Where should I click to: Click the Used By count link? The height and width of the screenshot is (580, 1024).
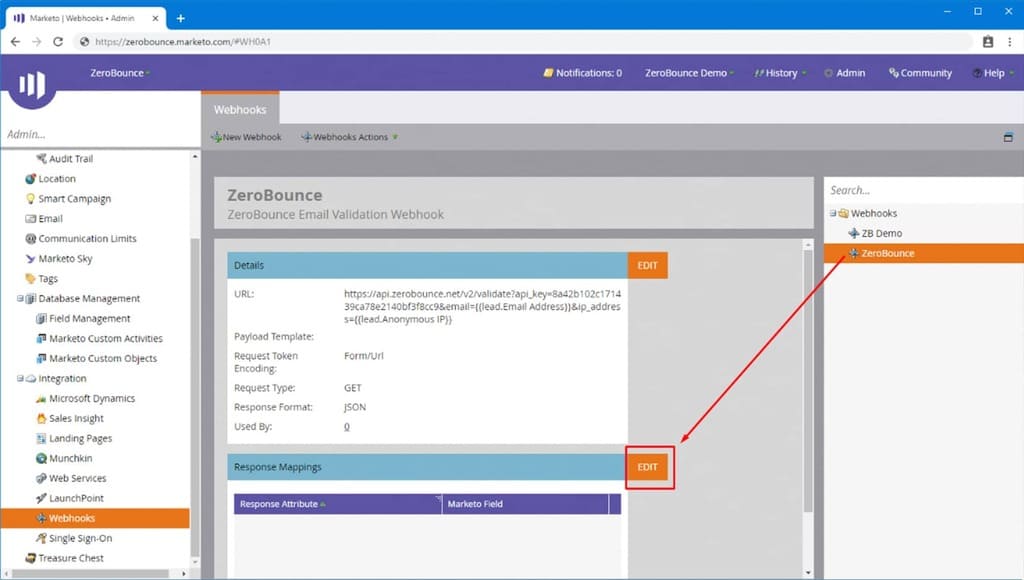(347, 427)
